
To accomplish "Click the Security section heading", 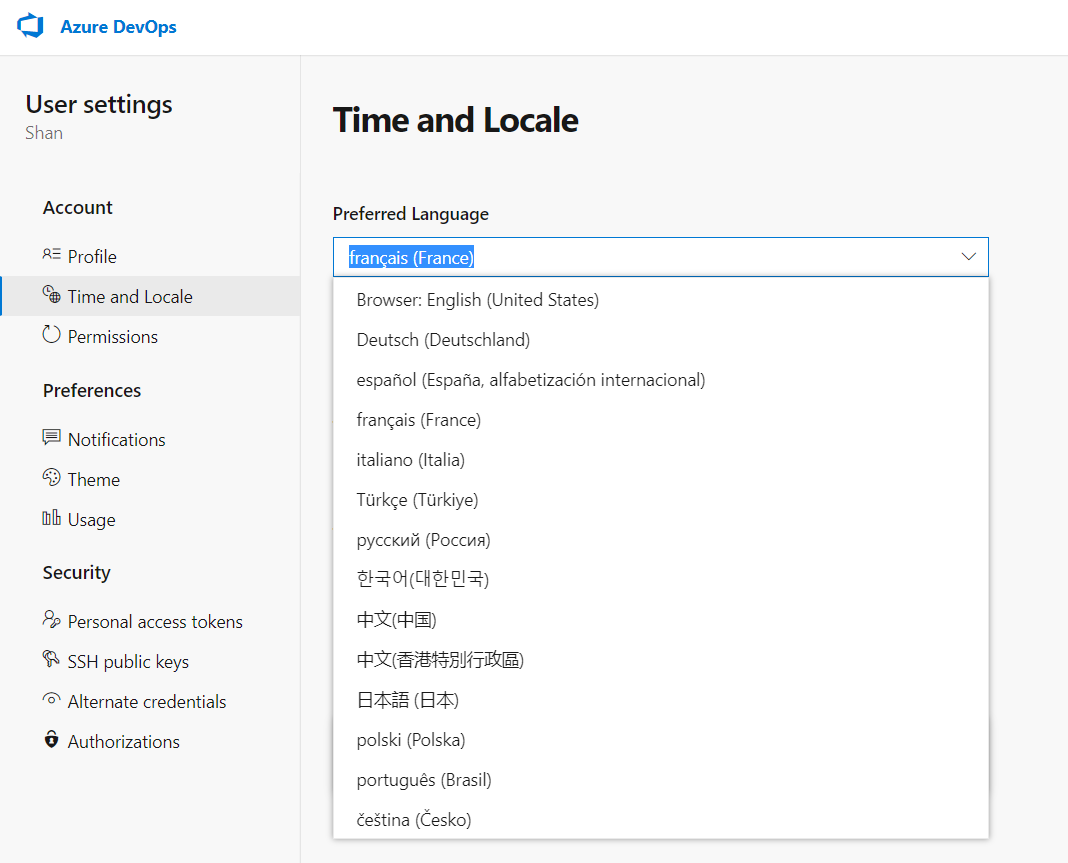I will pos(76,573).
